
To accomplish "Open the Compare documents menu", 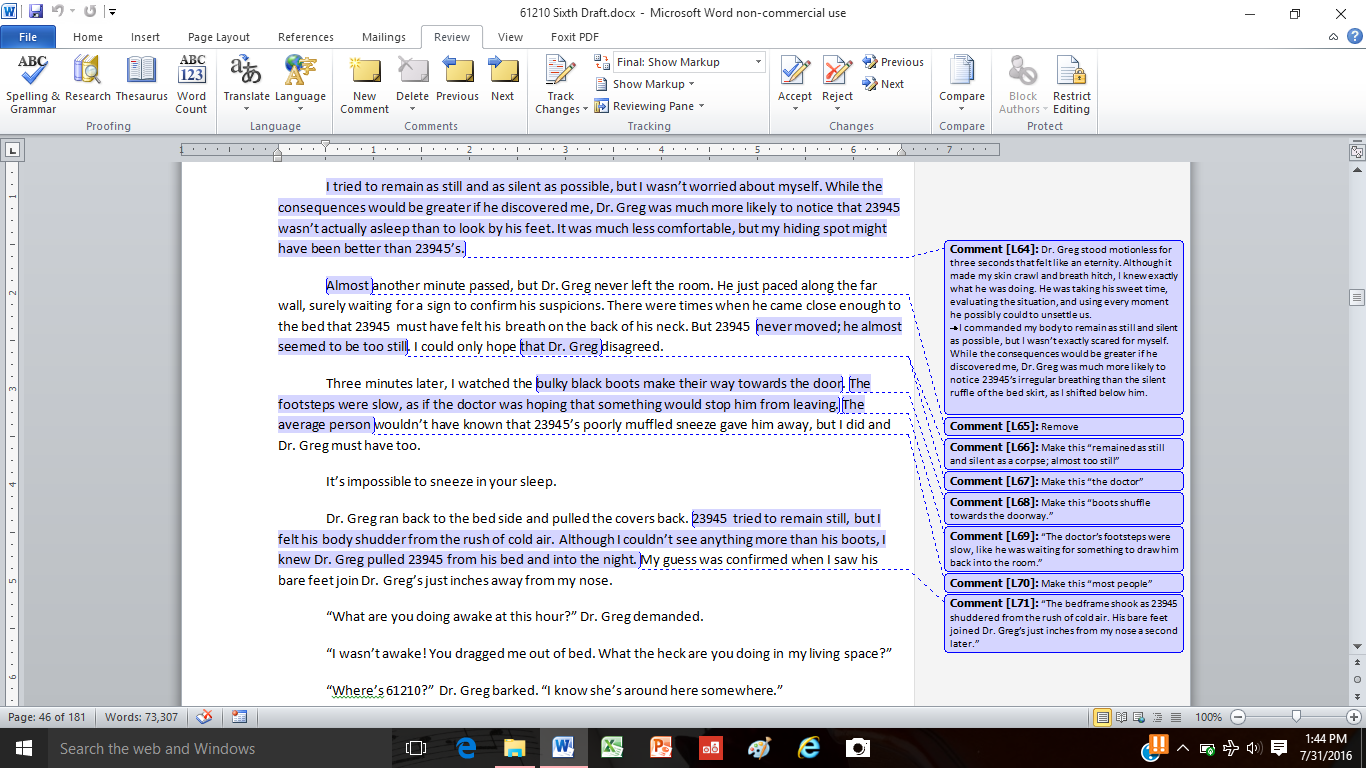I will [962, 85].
